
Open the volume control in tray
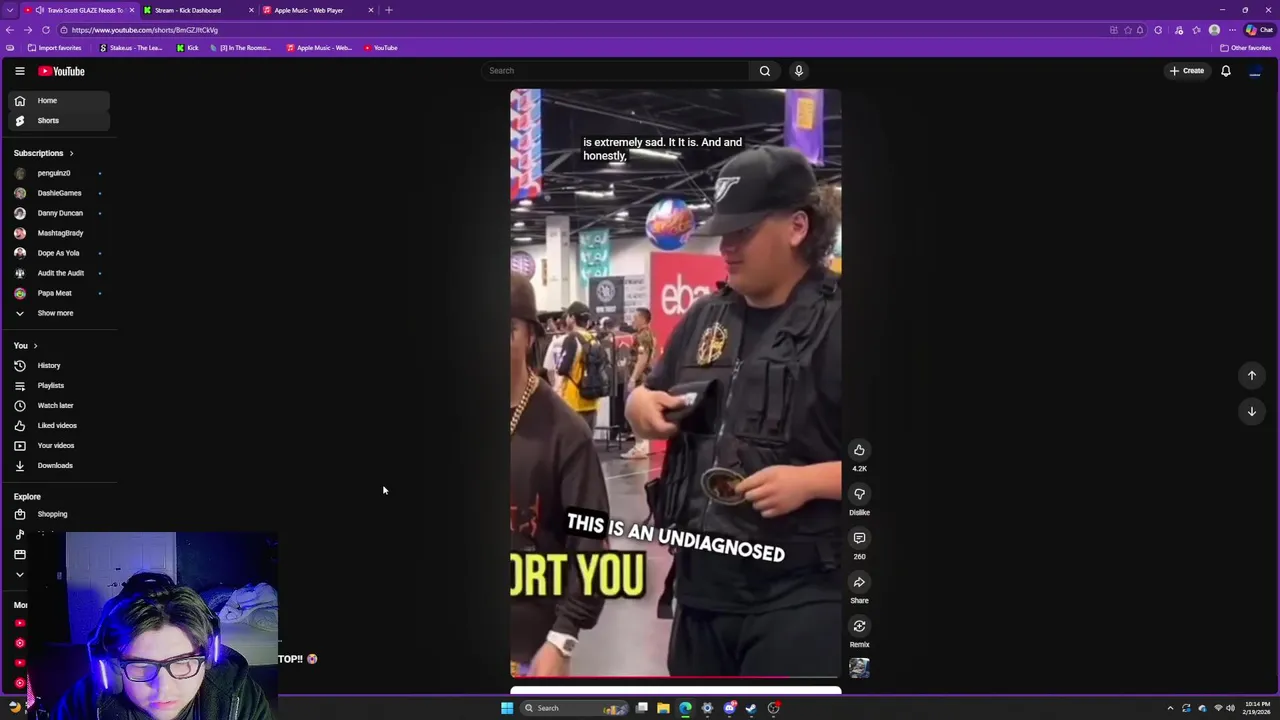tap(1230, 708)
